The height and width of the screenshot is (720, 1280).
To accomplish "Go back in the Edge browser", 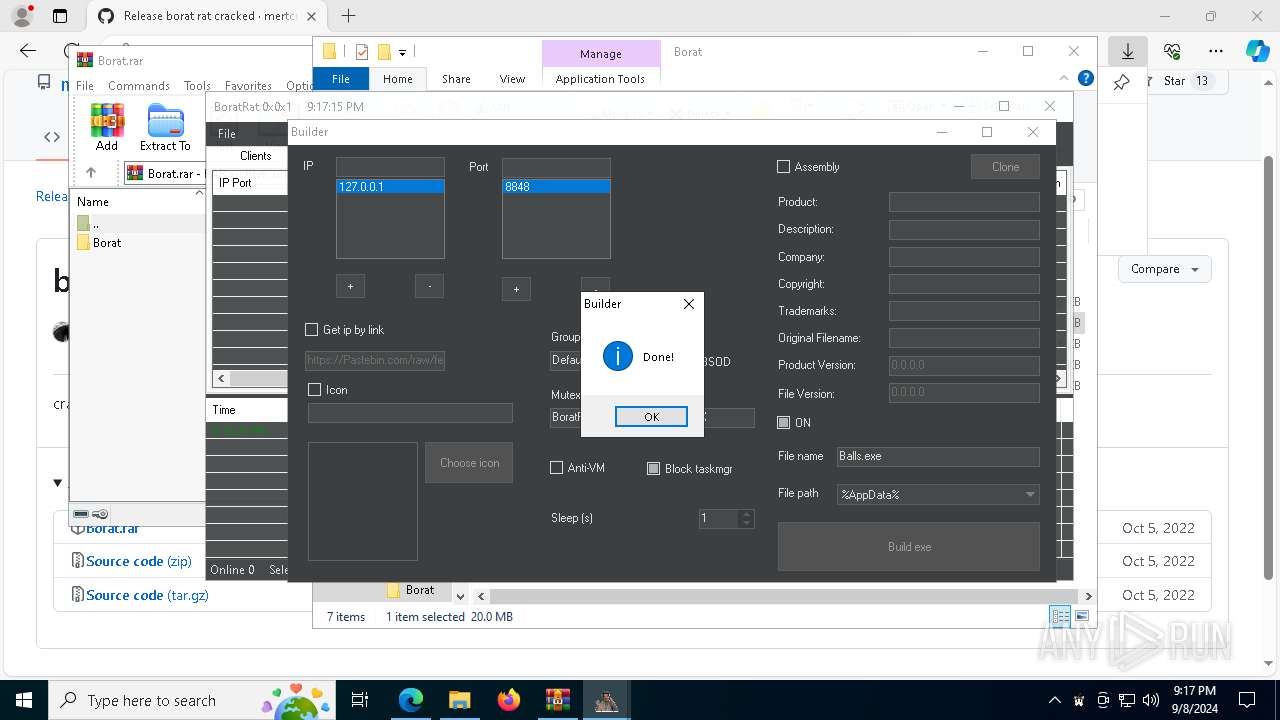I will pyautogui.click(x=28, y=51).
